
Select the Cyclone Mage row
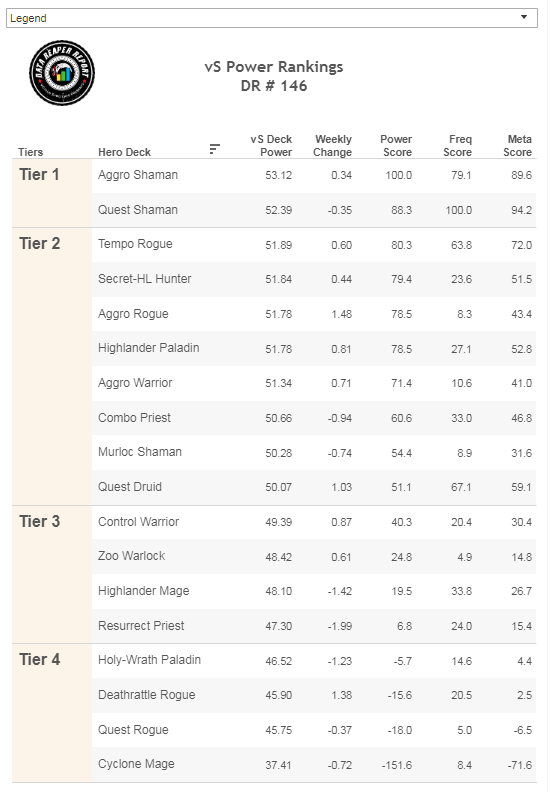[x=314, y=764]
